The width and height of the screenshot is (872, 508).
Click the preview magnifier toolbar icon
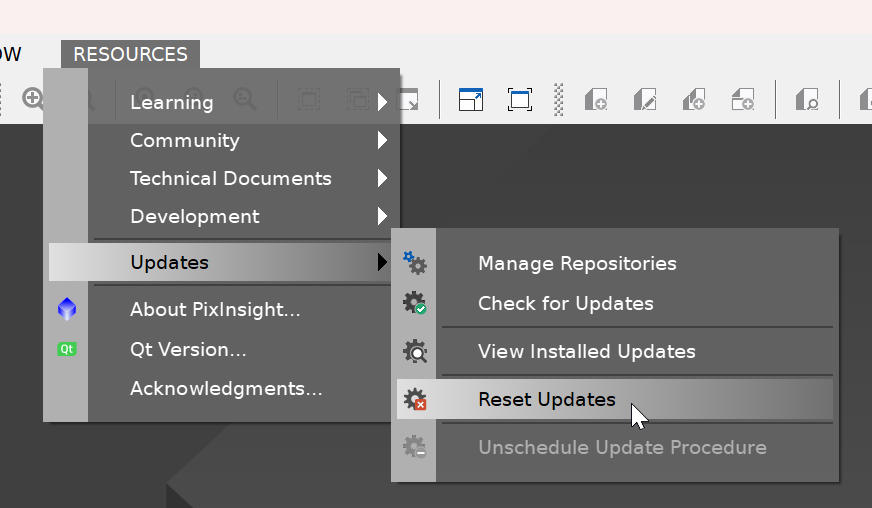click(x=807, y=100)
